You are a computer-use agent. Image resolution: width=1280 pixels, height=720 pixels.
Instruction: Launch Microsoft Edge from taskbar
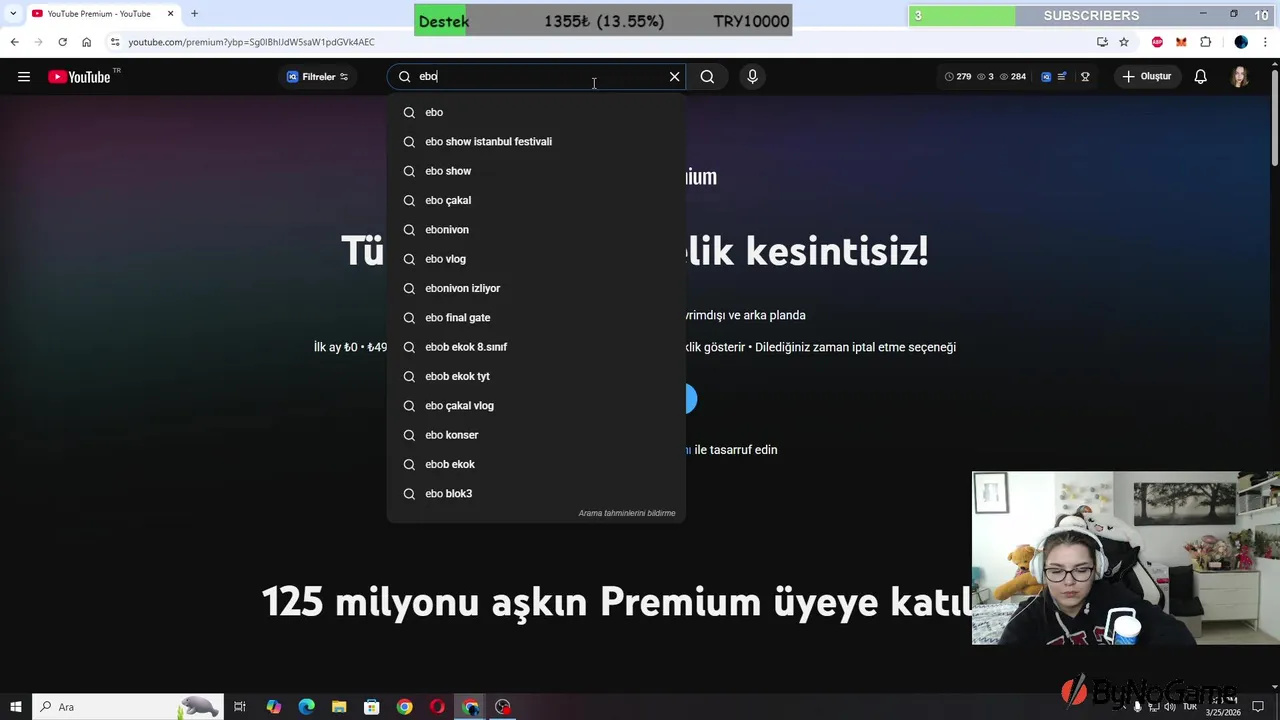point(306,707)
